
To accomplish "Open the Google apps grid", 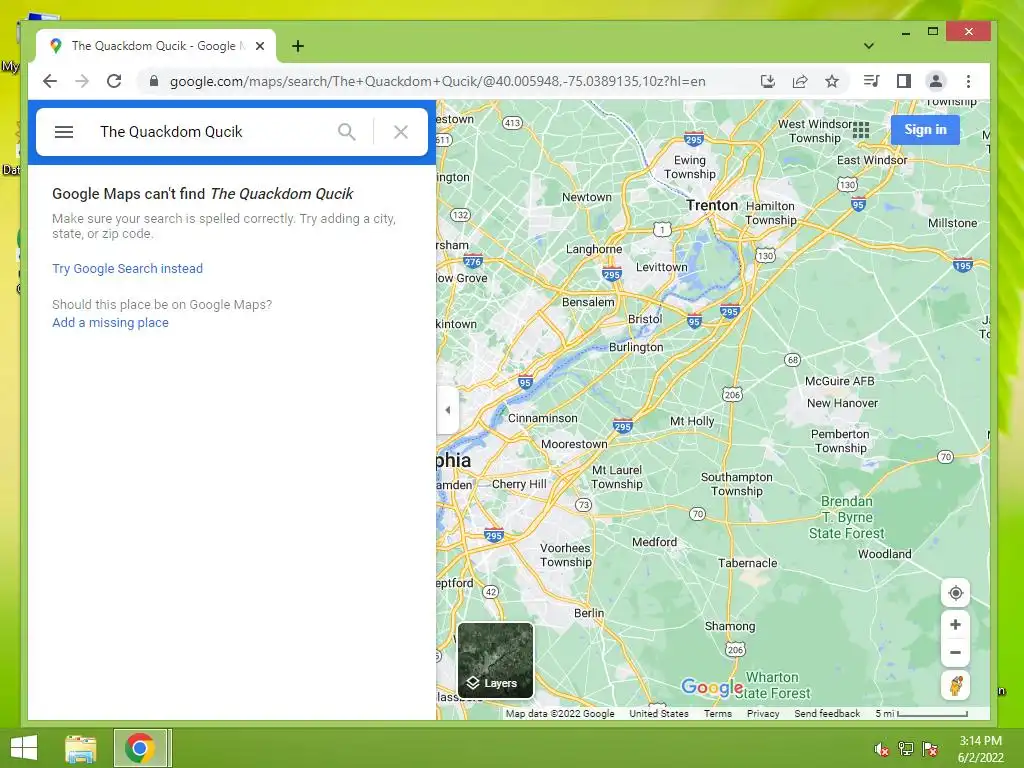I will 861,130.
